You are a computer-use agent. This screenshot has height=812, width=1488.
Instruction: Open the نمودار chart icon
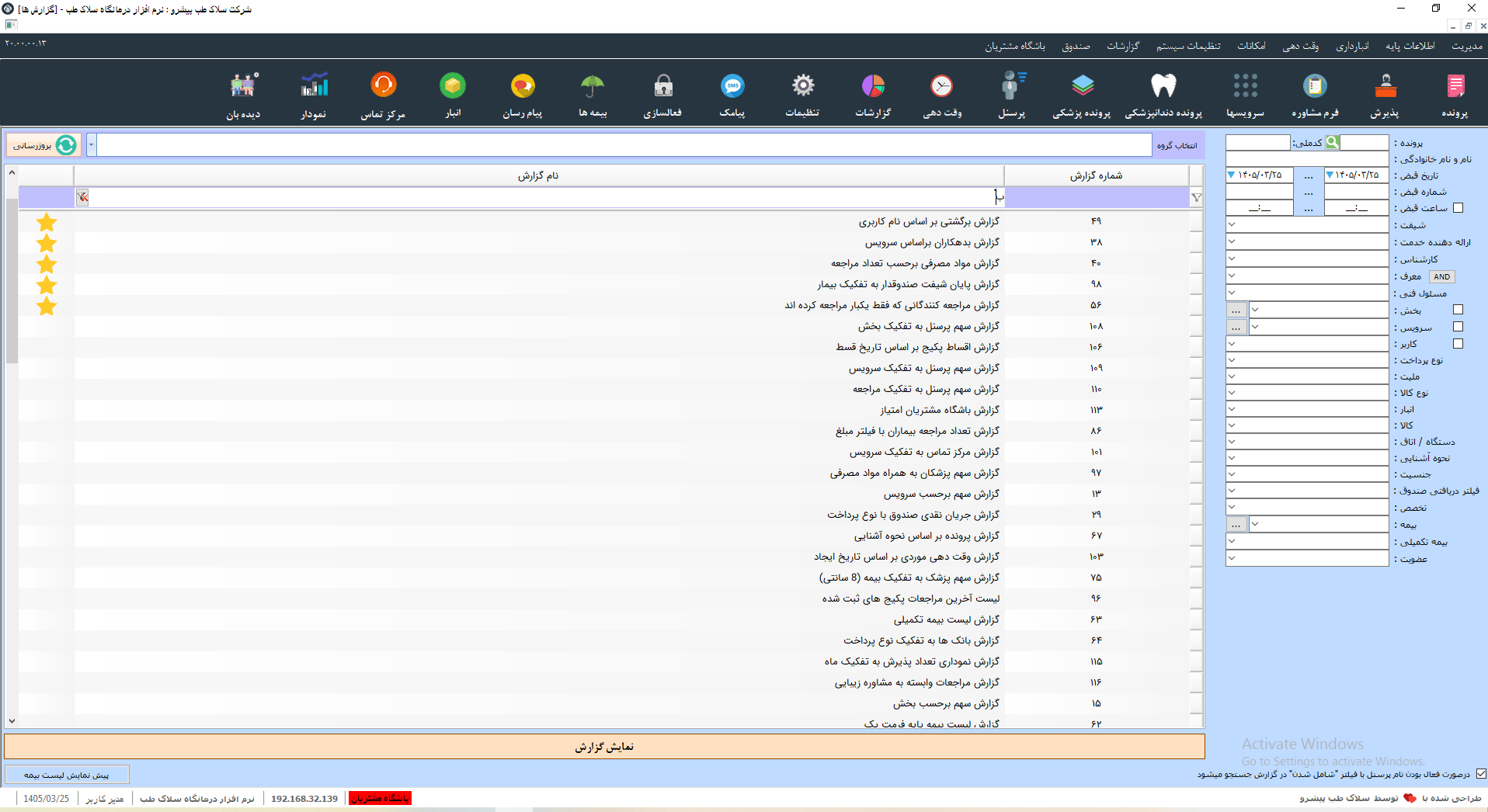point(314,85)
